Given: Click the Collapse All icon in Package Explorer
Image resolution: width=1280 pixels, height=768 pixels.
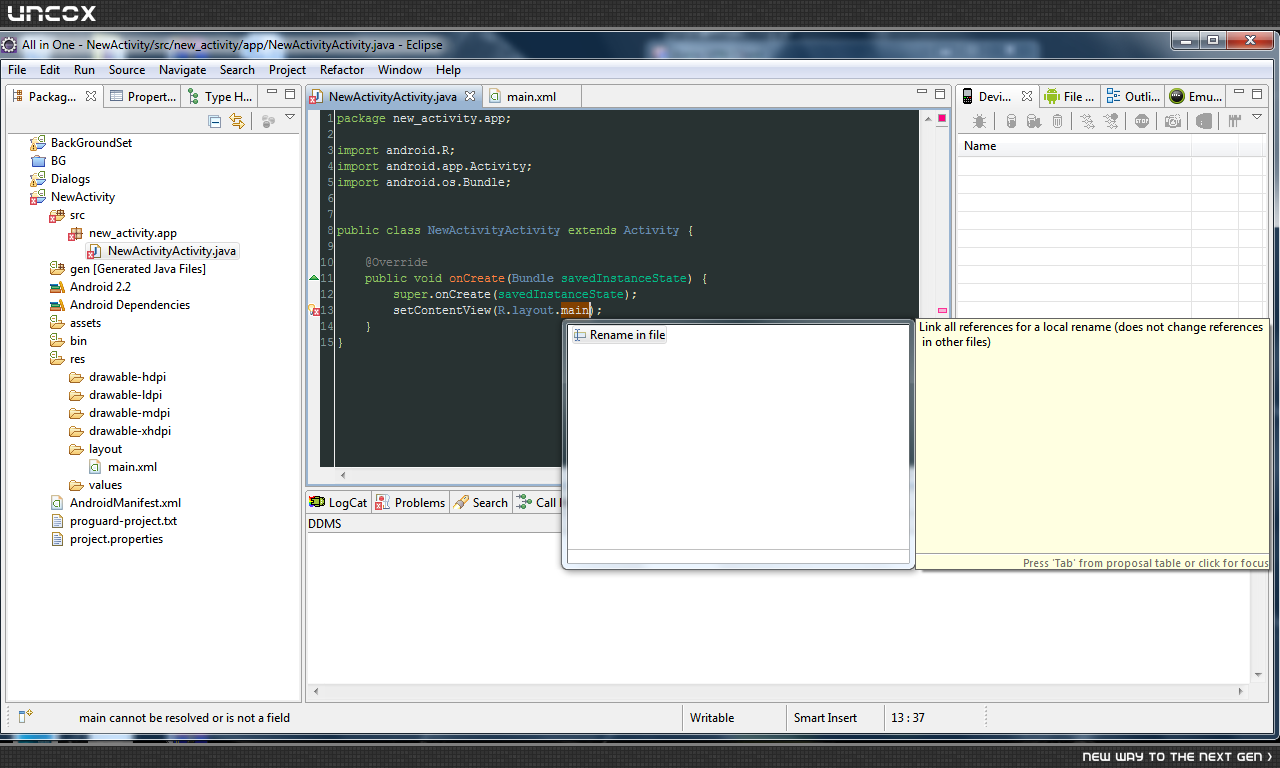Looking at the screenshot, I should coord(214,121).
